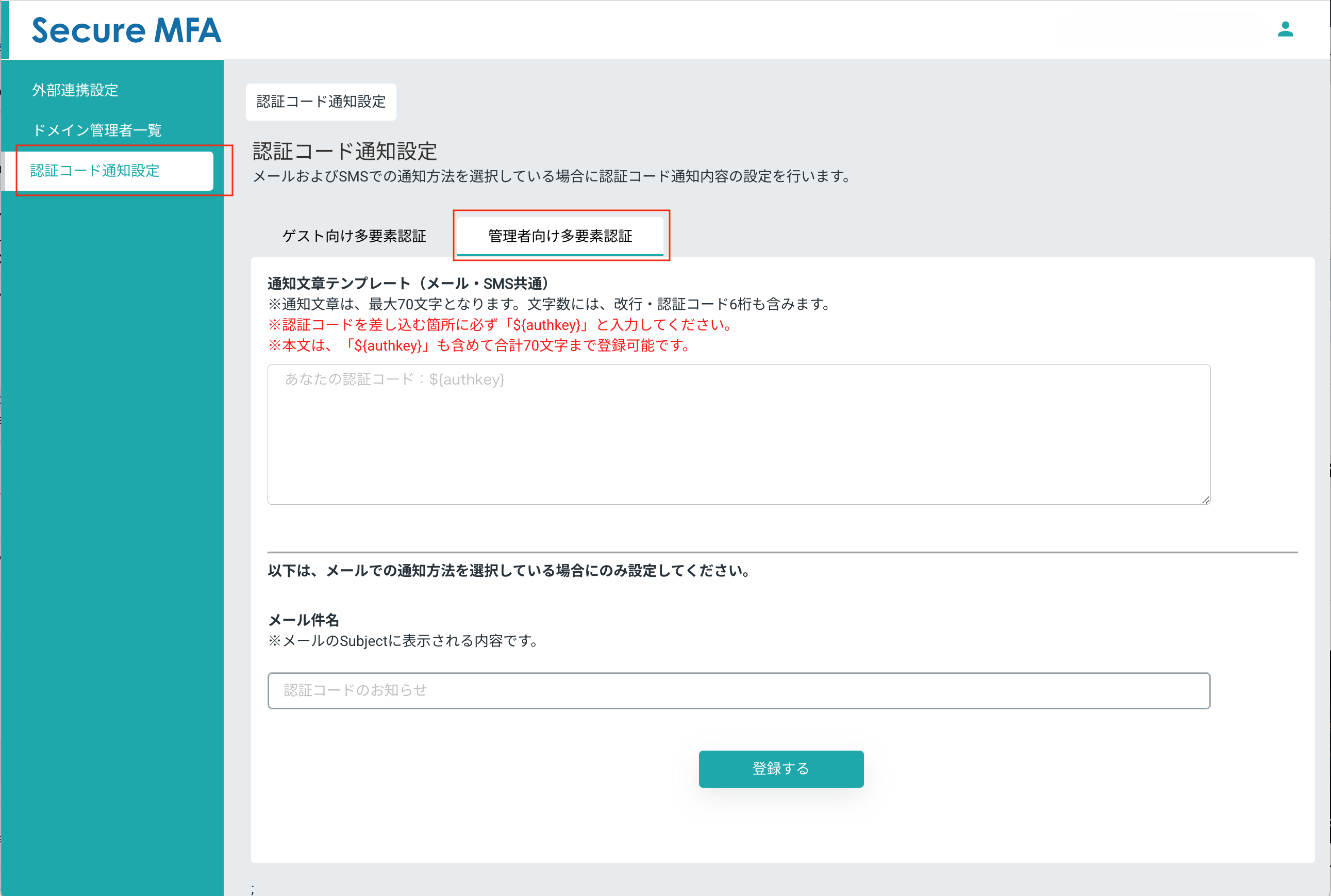Click the メールおよびSMS description text

[x=552, y=177]
